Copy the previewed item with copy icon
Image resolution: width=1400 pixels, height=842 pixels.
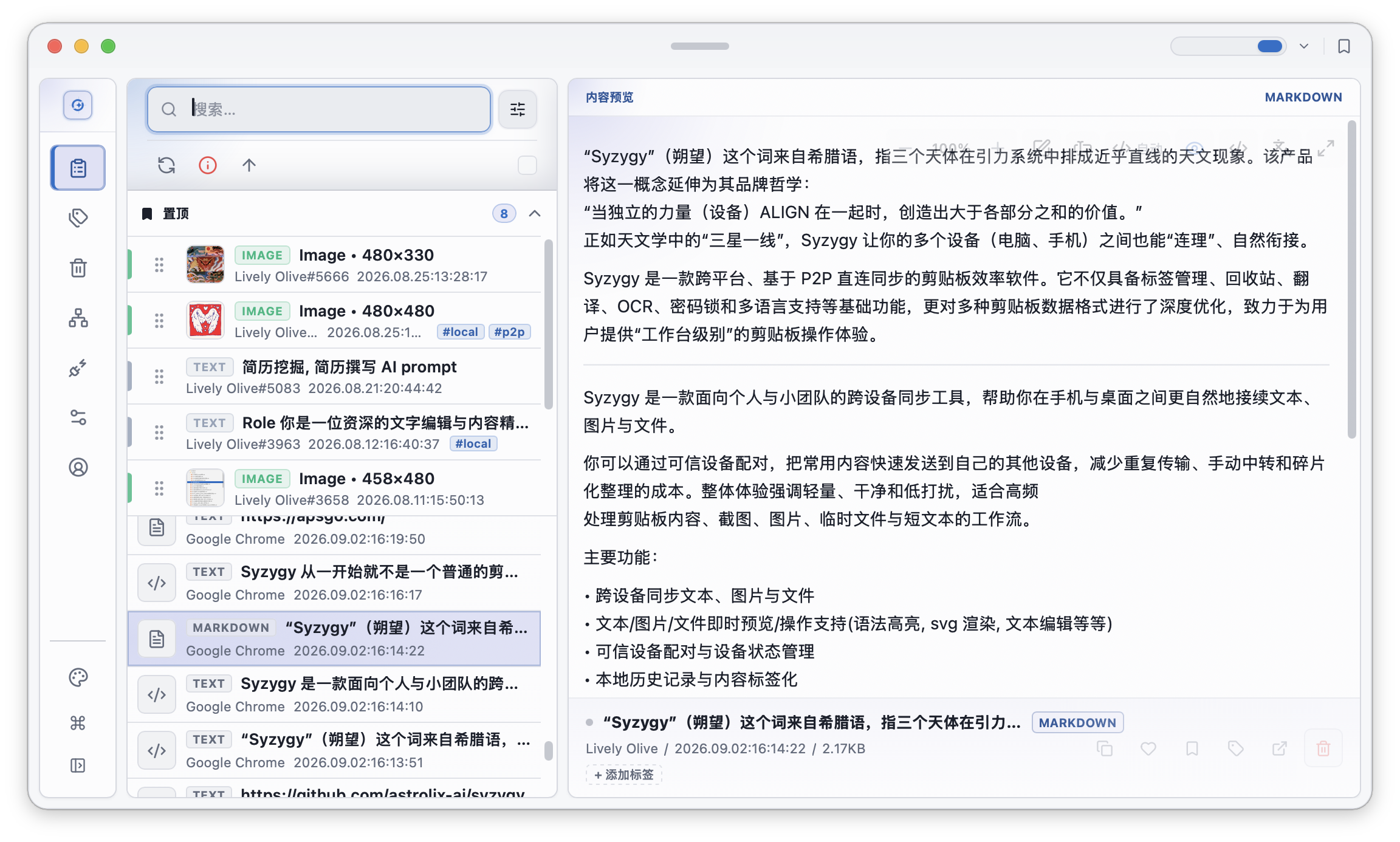point(1105,748)
